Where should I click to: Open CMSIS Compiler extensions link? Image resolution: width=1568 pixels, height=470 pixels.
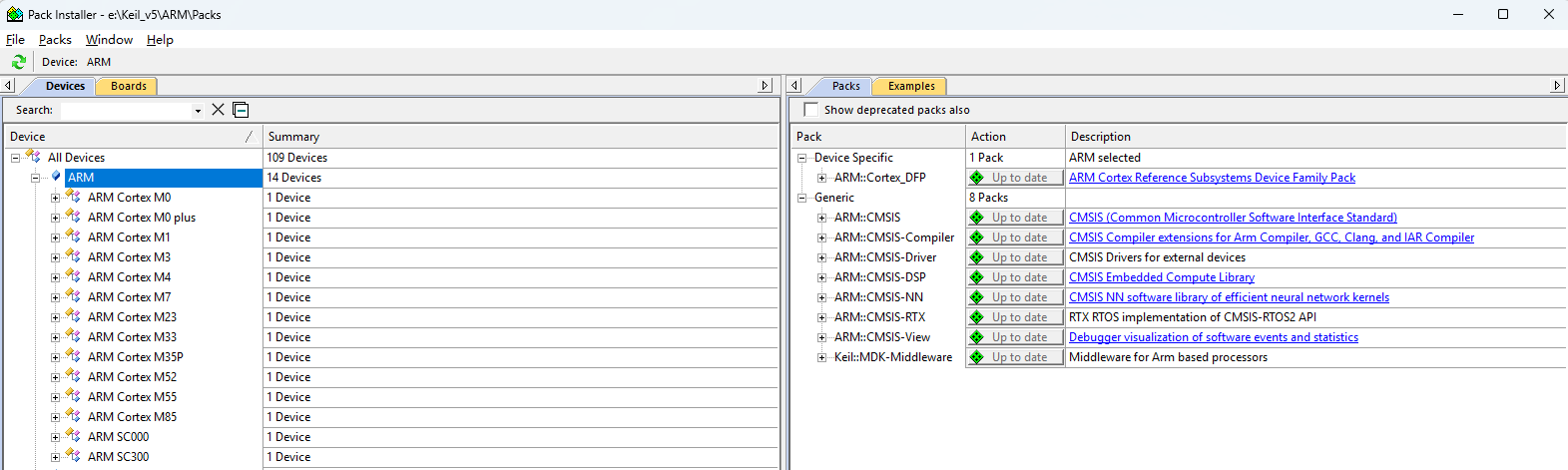point(1272,237)
